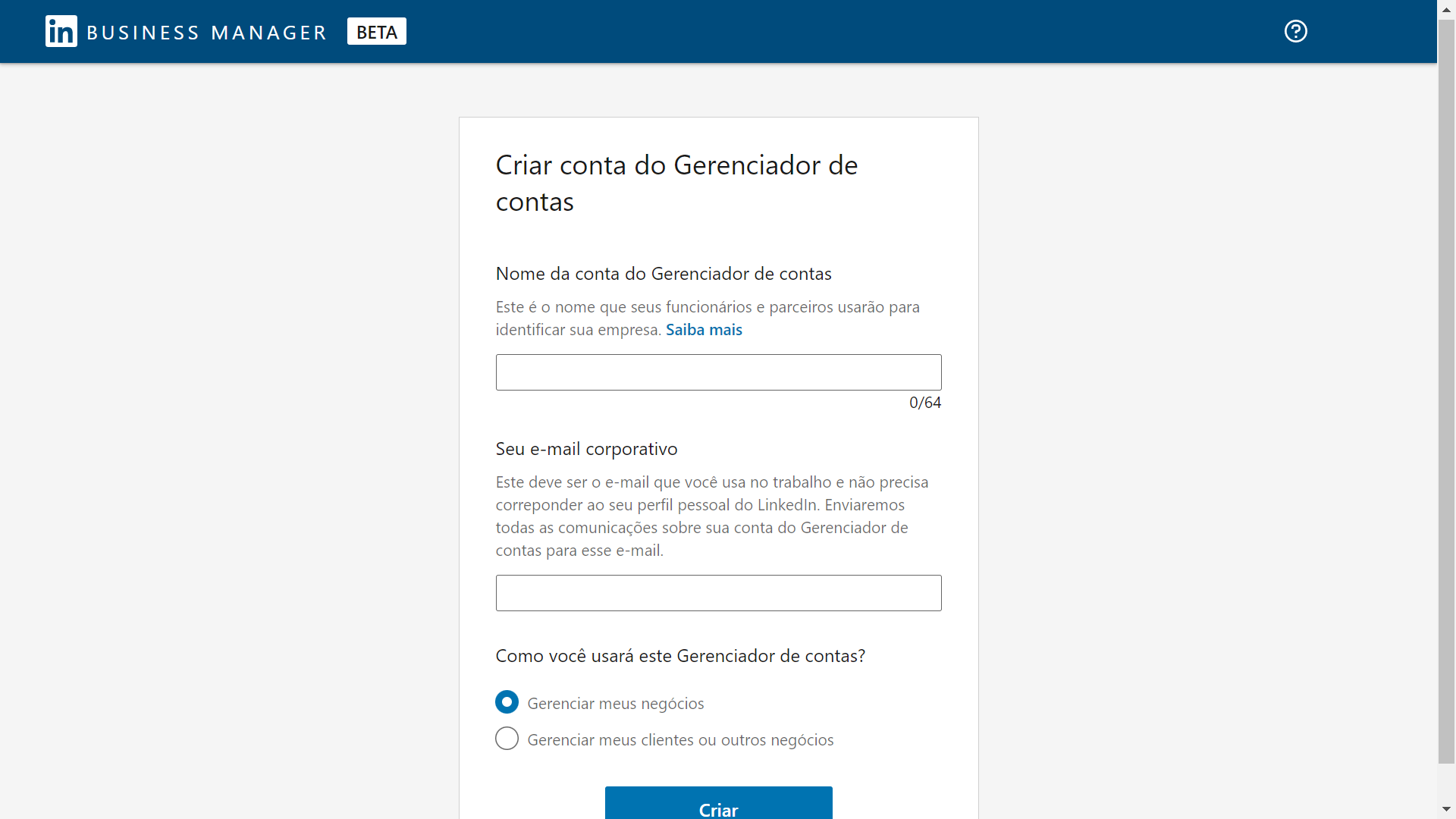Click into the corporate e-mail input box
1456x819 pixels.
(718, 593)
